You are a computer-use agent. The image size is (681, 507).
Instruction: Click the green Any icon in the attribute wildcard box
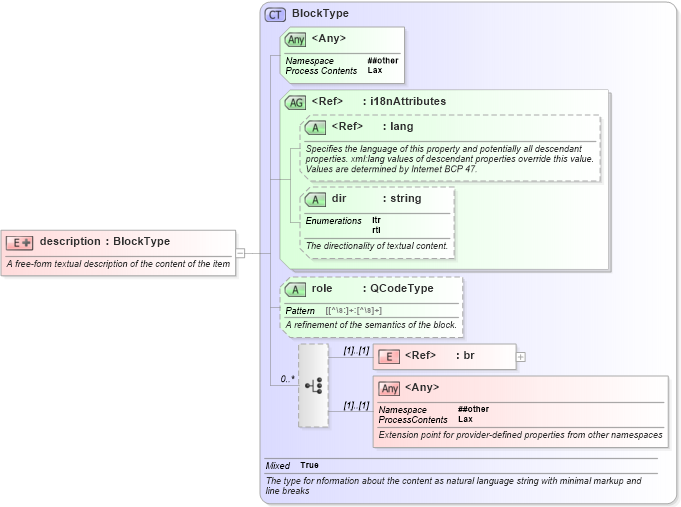295,40
